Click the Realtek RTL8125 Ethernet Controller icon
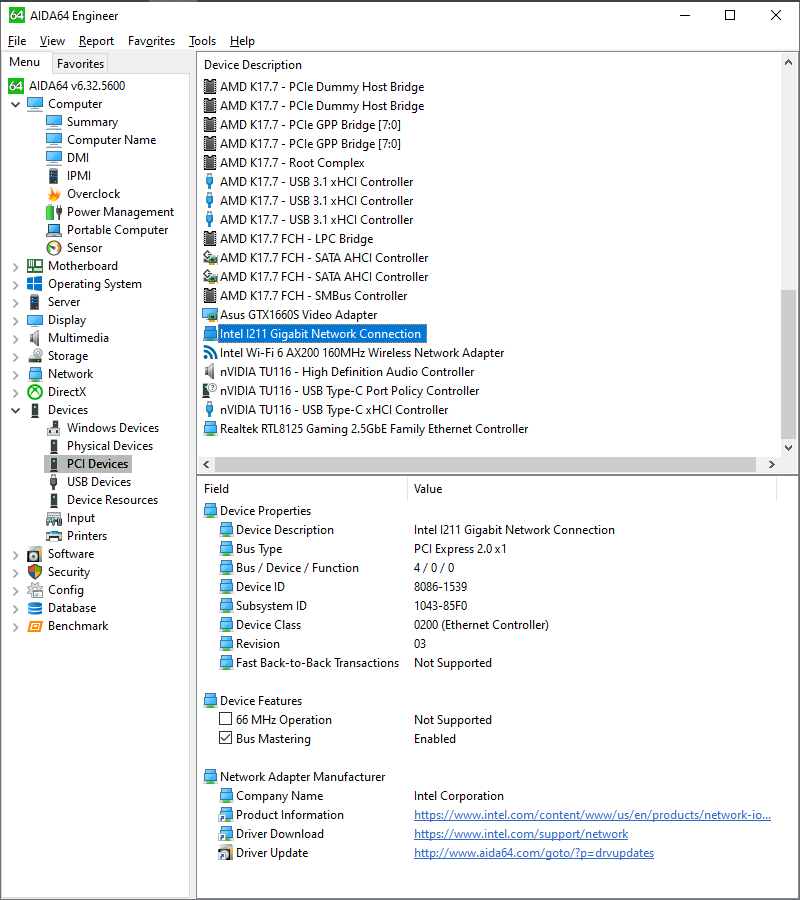This screenshot has width=800, height=900. [x=210, y=429]
